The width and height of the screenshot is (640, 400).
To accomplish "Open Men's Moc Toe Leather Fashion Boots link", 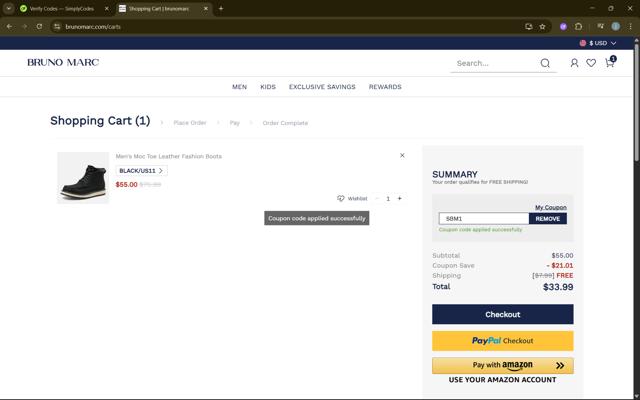I will coord(169,156).
